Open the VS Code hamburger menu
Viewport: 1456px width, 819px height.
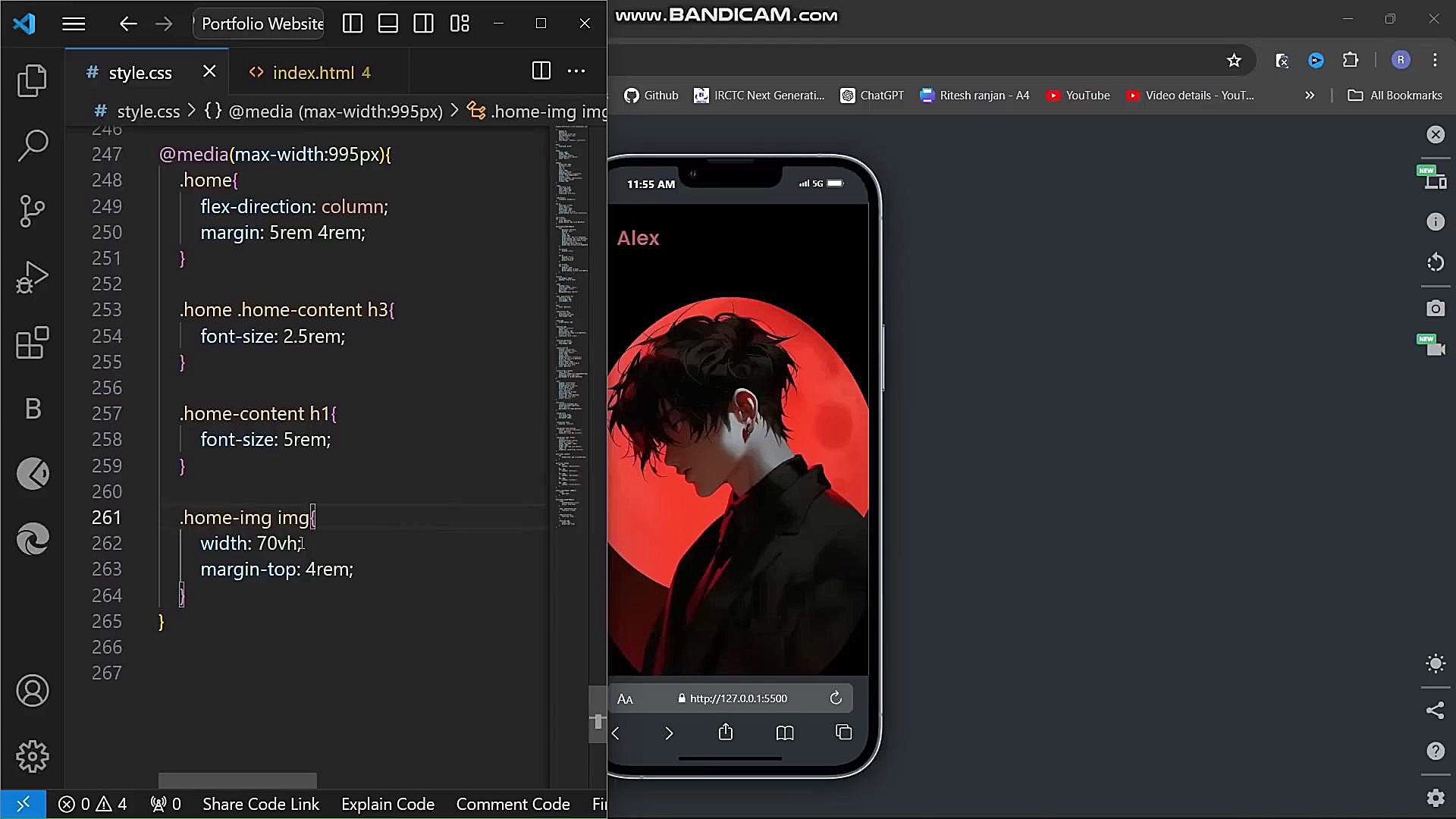pos(74,24)
